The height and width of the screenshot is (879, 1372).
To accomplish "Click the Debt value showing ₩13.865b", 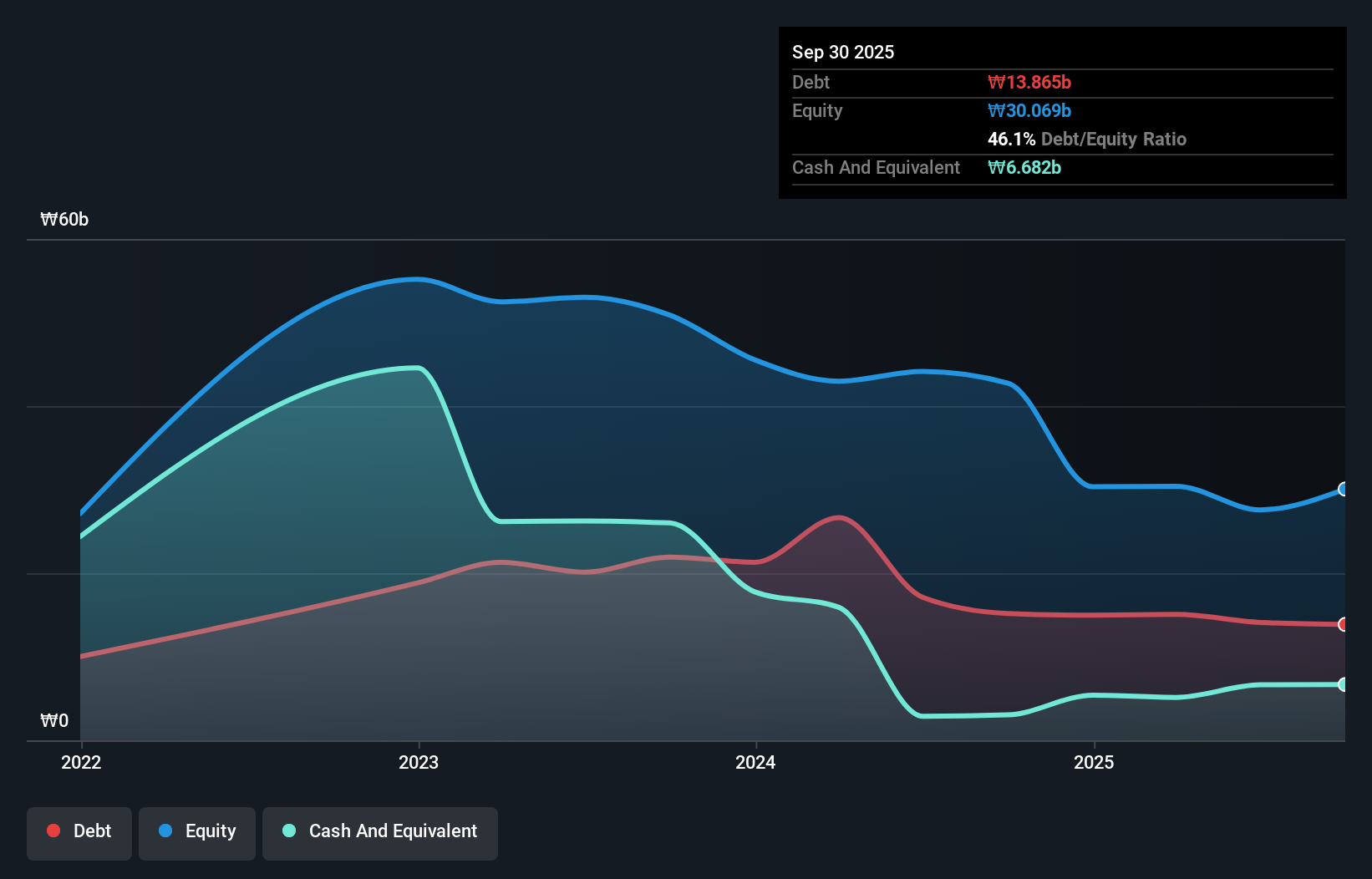I will 1031,82.
